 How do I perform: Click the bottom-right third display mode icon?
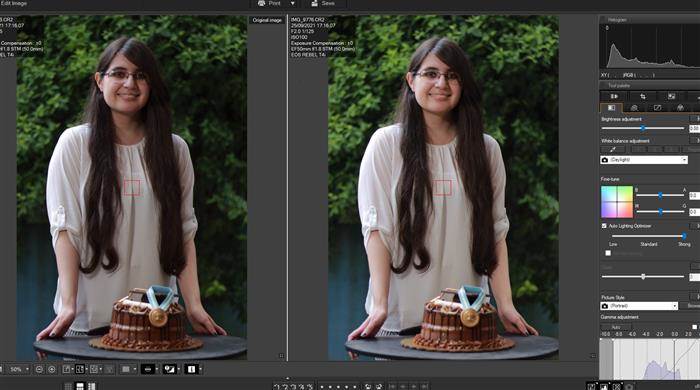617,386
